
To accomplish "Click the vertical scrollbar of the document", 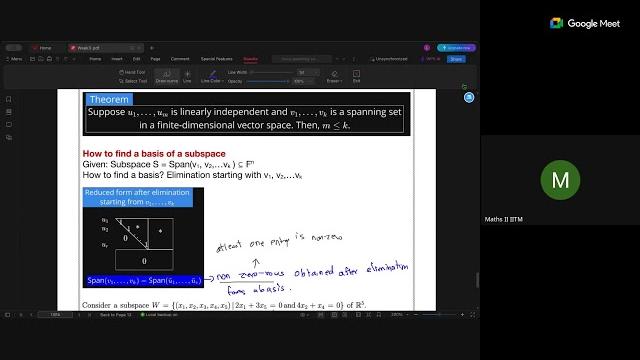I will pyautogui.click(x=477, y=280).
